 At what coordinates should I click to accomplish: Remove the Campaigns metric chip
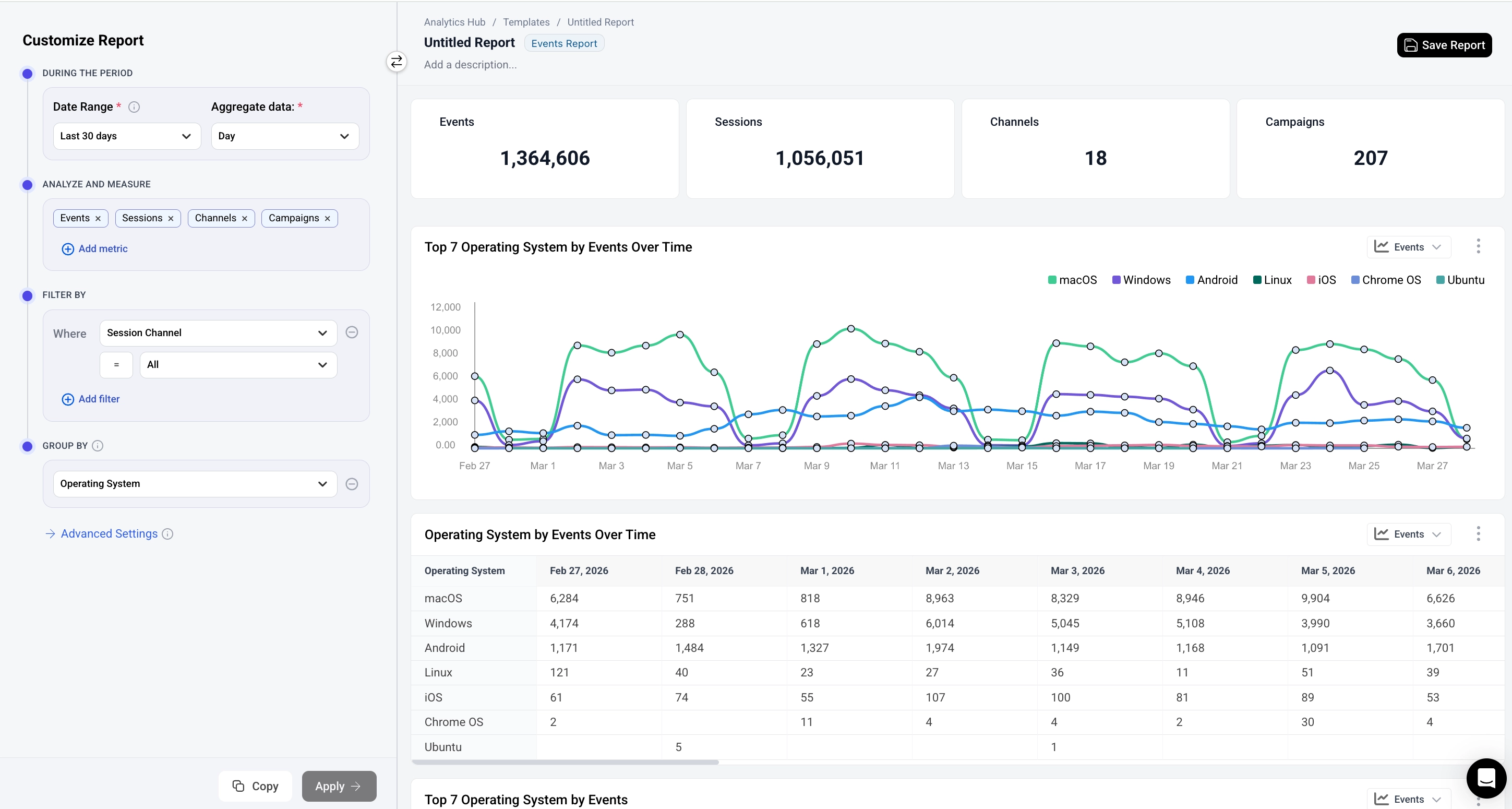(x=328, y=218)
